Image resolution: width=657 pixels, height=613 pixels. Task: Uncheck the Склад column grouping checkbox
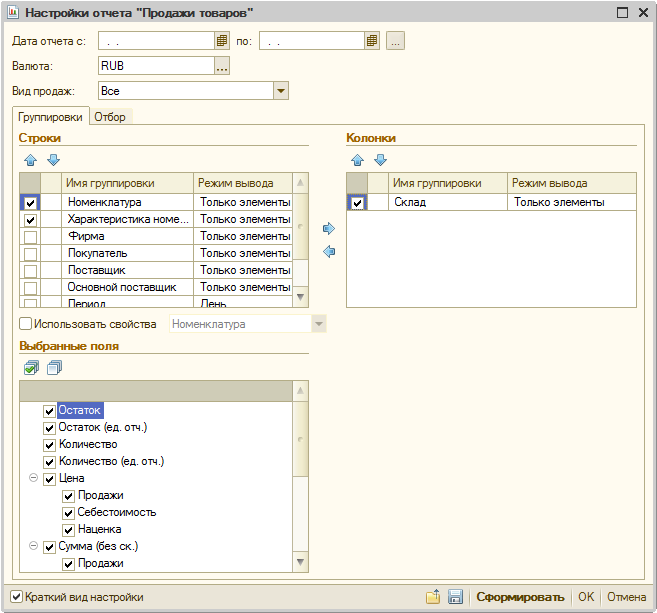click(357, 203)
